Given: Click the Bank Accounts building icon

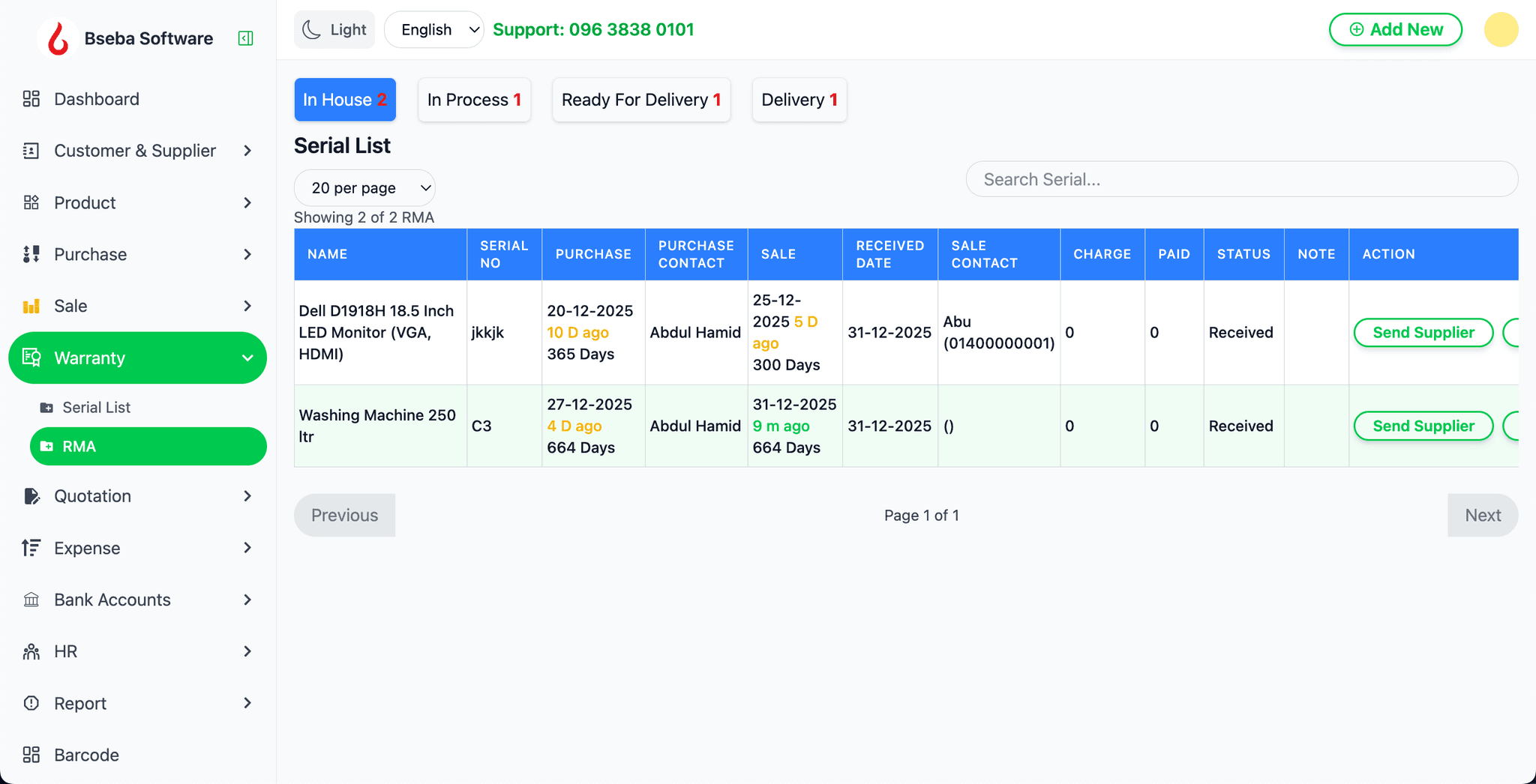Looking at the screenshot, I should [x=31, y=600].
